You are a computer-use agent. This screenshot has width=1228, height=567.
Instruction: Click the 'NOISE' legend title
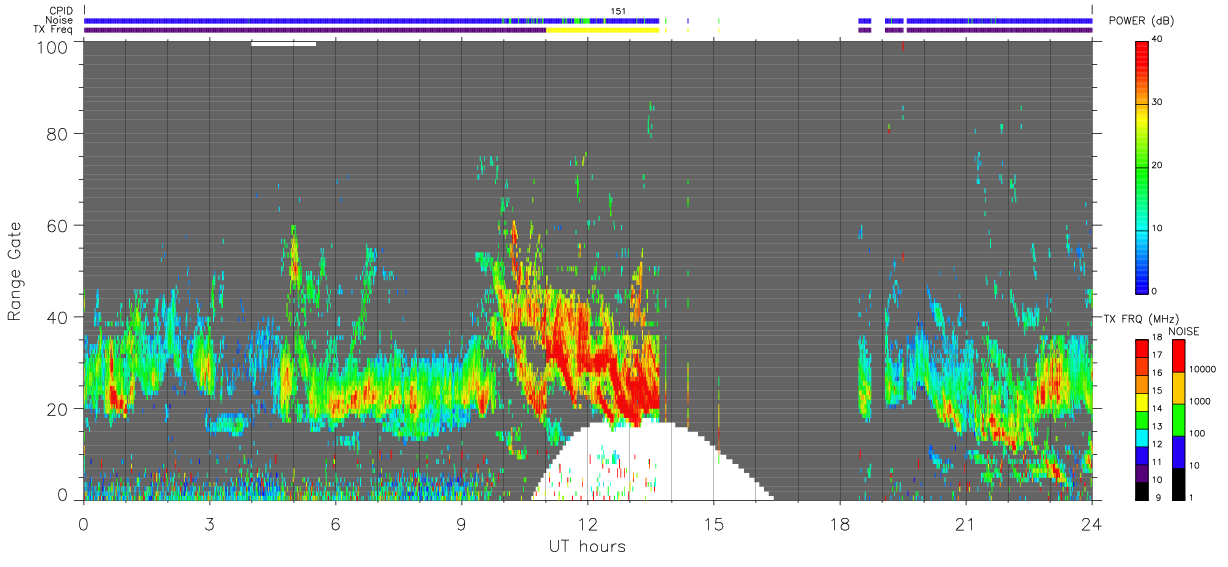click(1182, 331)
